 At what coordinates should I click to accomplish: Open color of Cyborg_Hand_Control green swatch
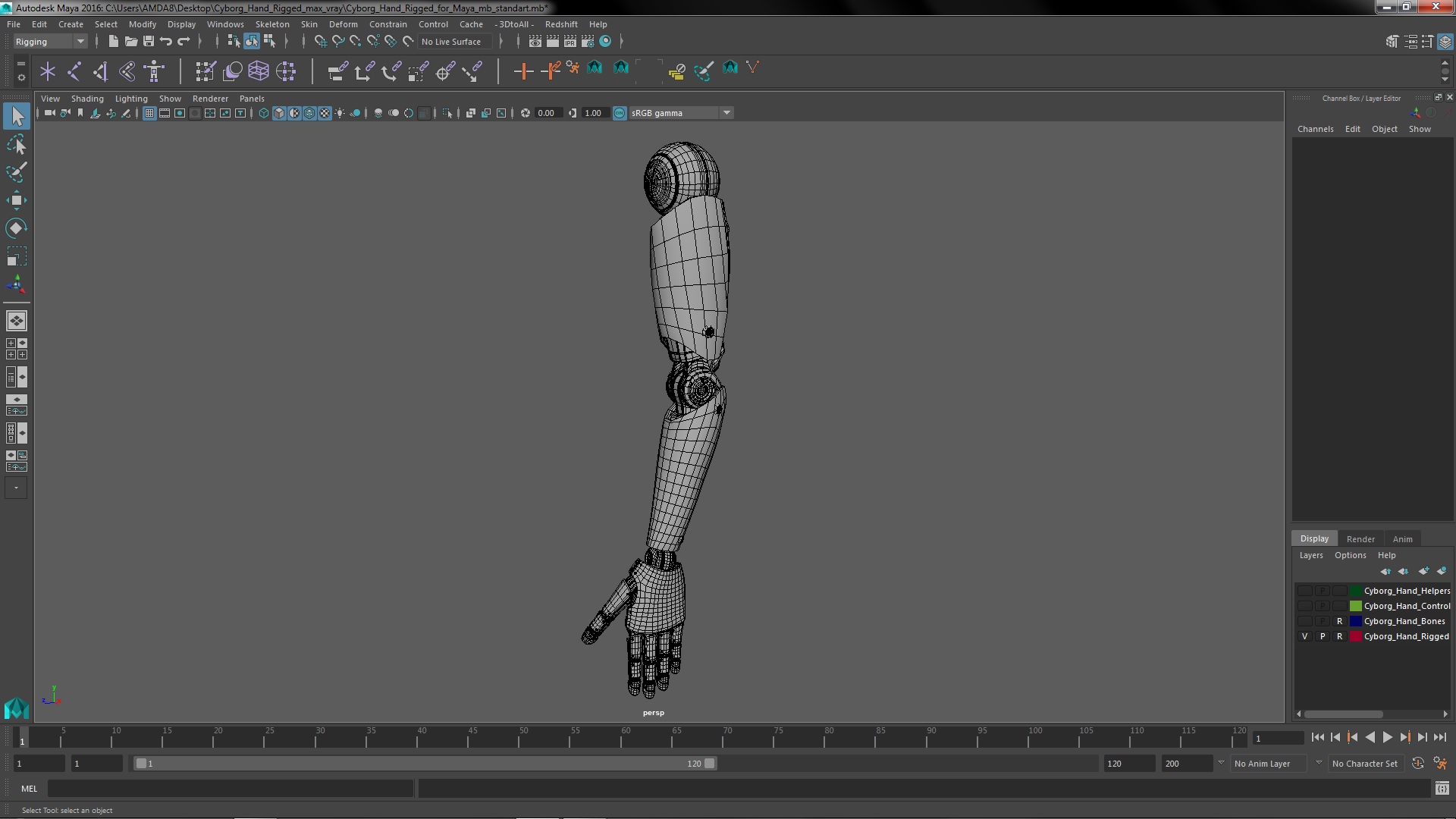[1355, 606]
